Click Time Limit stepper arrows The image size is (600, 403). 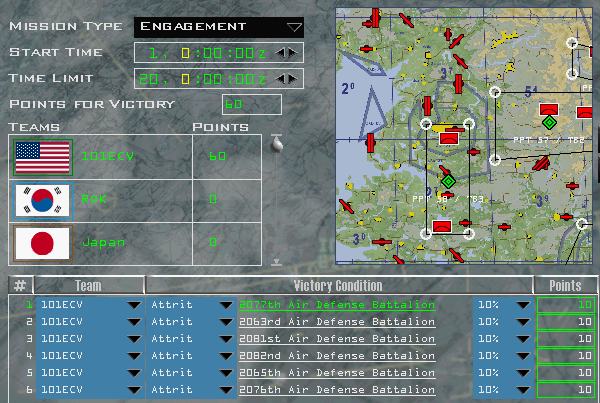click(x=286, y=79)
